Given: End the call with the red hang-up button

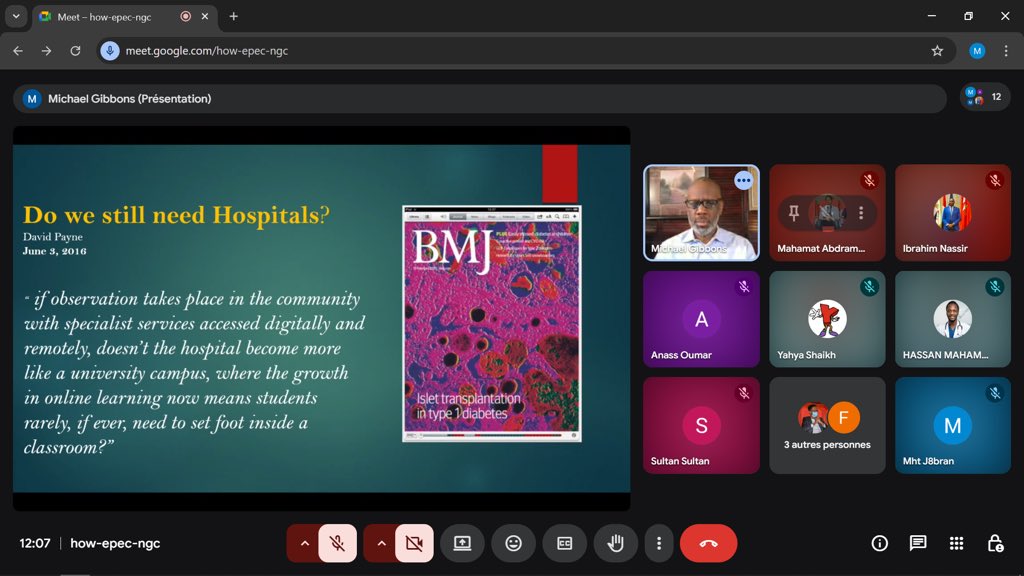Looking at the screenshot, I should click(709, 543).
